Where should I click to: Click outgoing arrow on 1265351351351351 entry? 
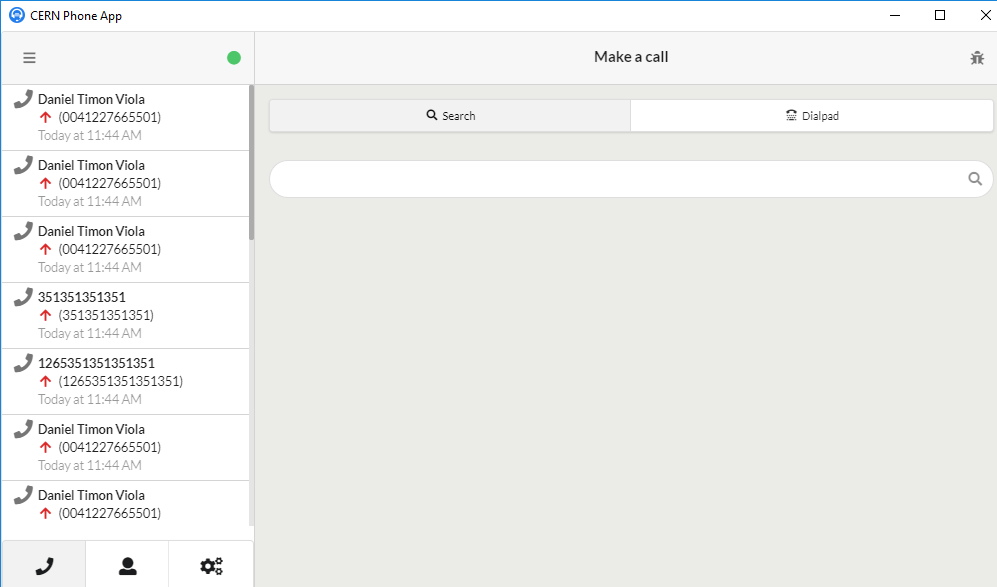45,381
